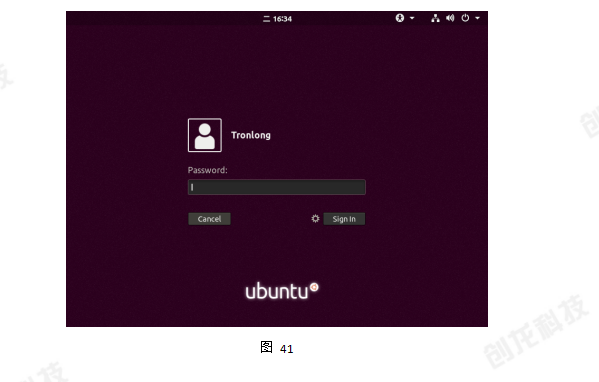Click the Sign In button
This screenshot has height=382, width=599.
tap(344, 219)
